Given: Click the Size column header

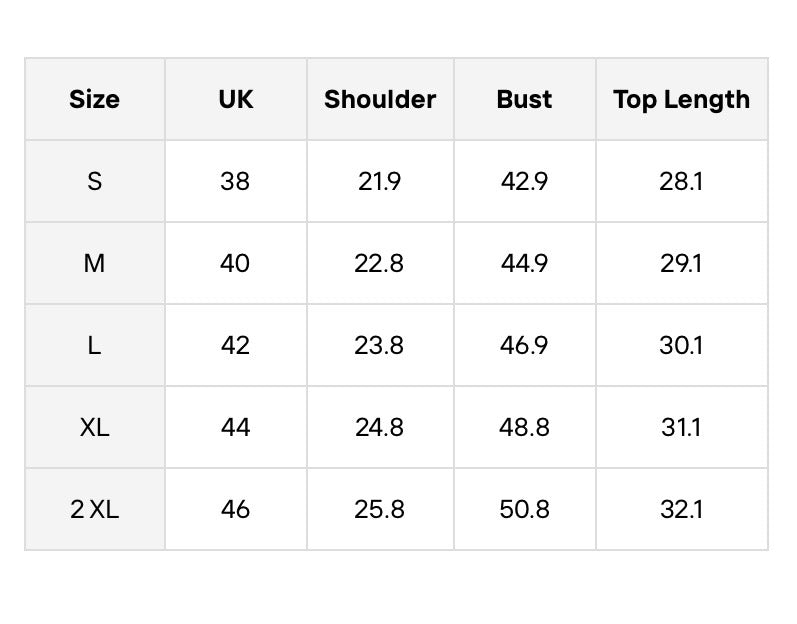Looking at the screenshot, I should [95, 99].
